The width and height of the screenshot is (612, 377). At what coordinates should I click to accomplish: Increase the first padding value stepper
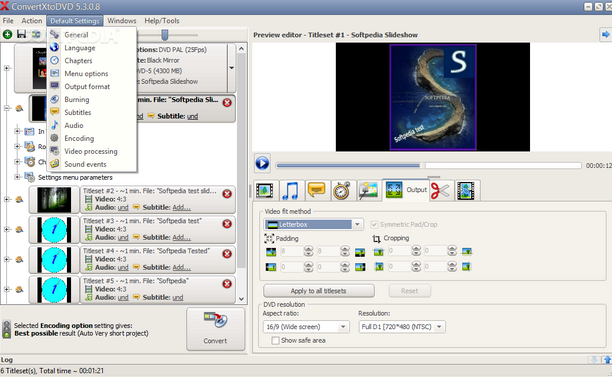point(308,249)
